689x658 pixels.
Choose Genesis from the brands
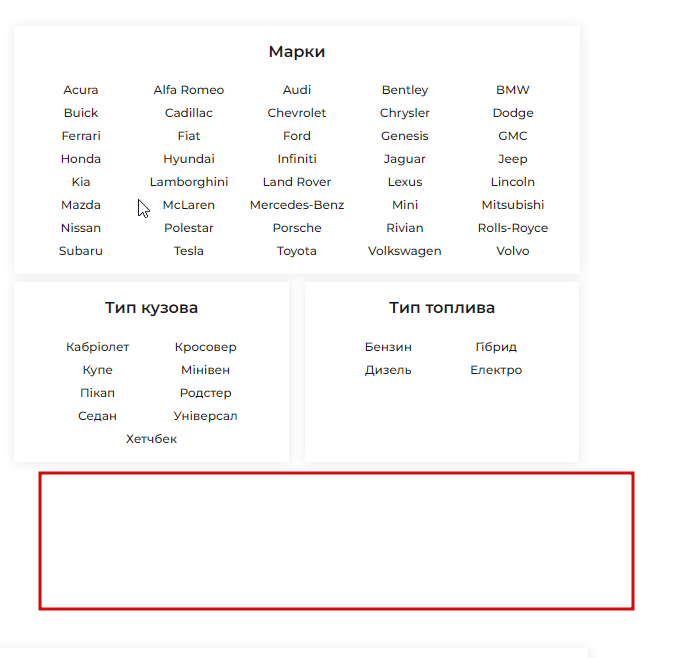click(x=405, y=136)
